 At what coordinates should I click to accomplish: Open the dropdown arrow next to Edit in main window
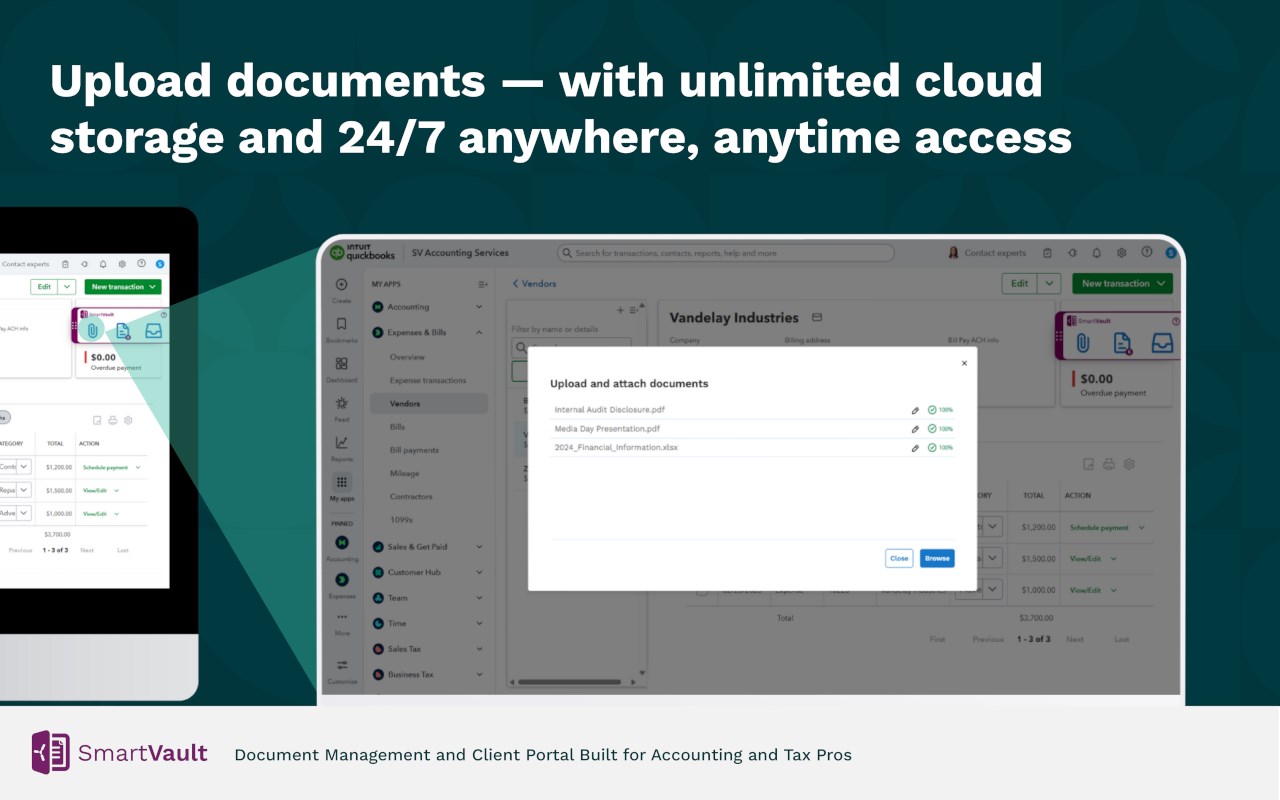point(1049,284)
